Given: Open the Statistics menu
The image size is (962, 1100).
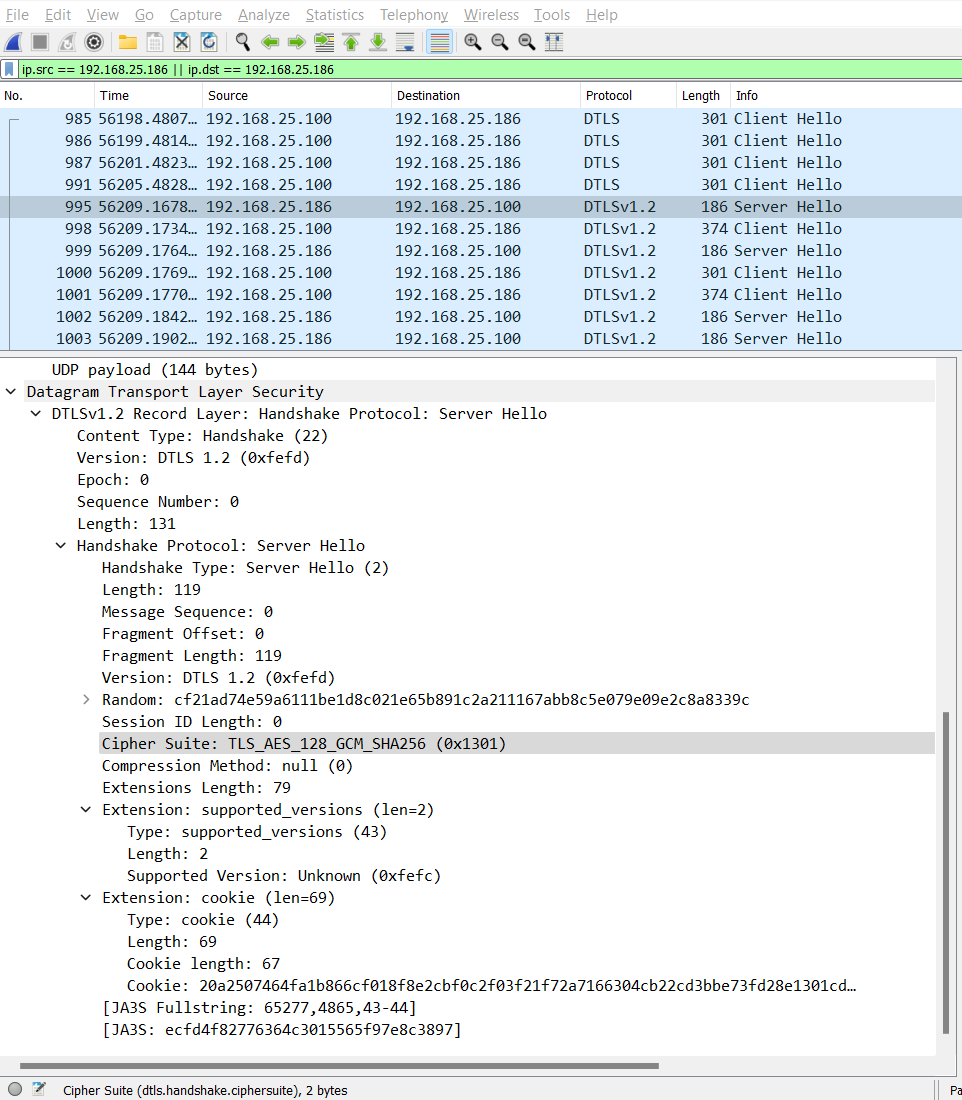Looking at the screenshot, I should coord(335,15).
